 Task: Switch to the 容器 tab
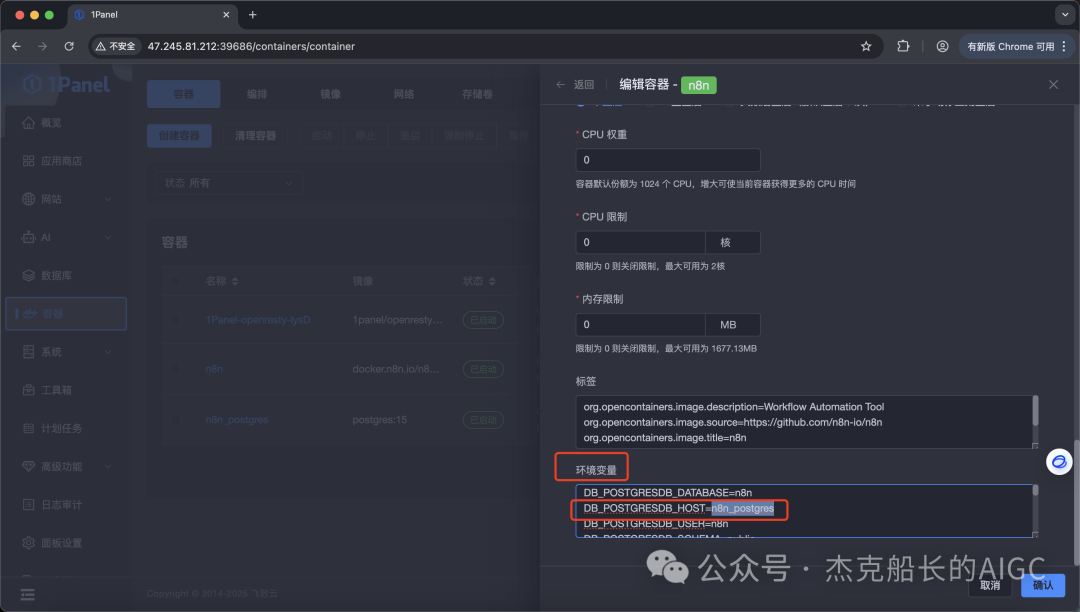183,94
